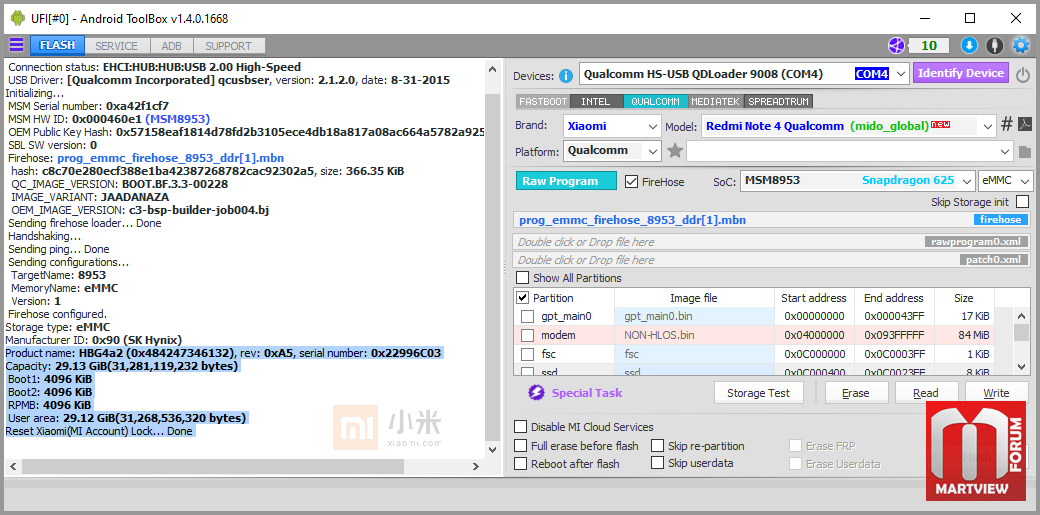Select the MEDIATEK platform tab
The height and width of the screenshot is (515, 1040).
716,102
